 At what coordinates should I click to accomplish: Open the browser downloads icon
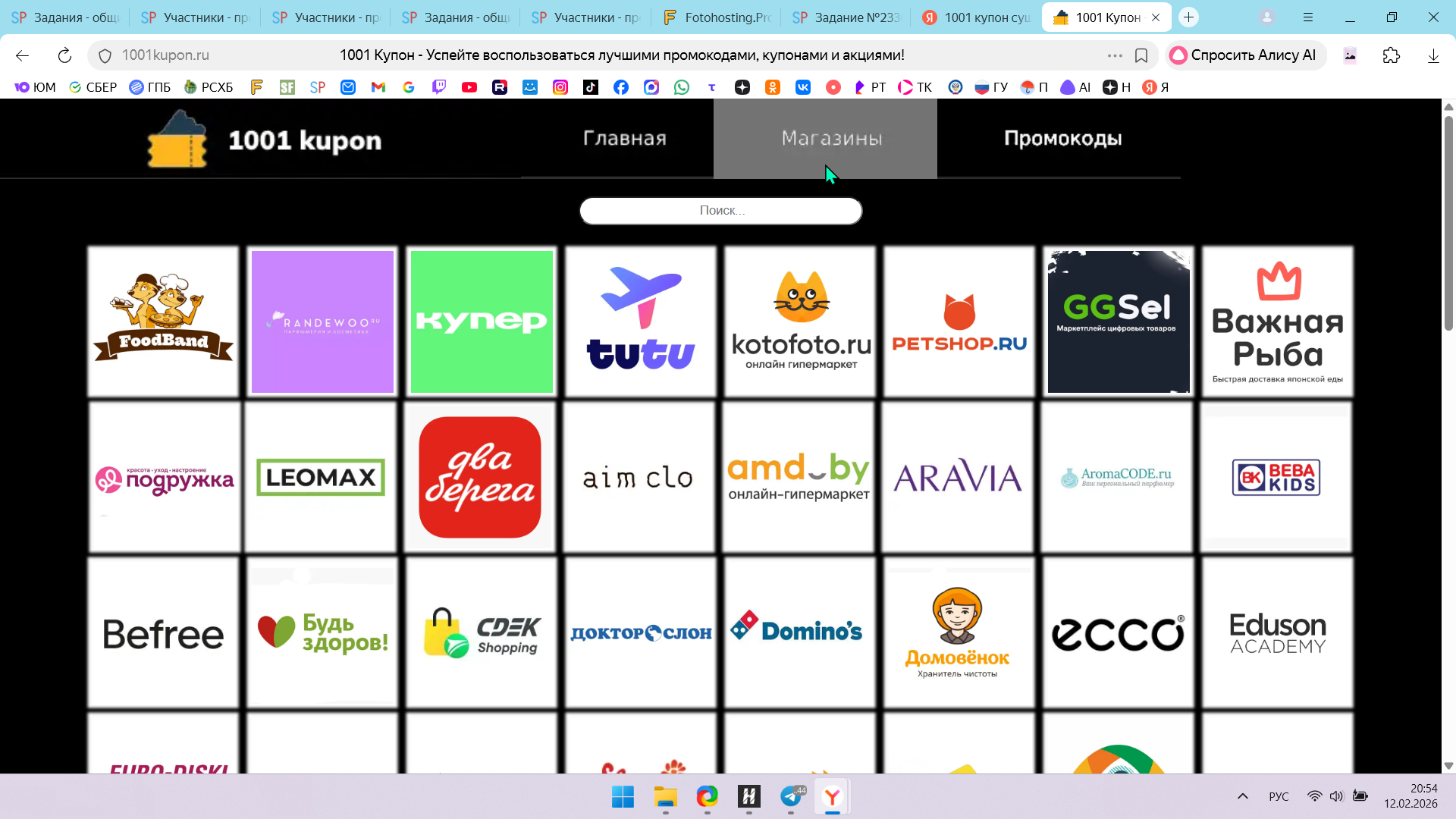[x=1432, y=55]
